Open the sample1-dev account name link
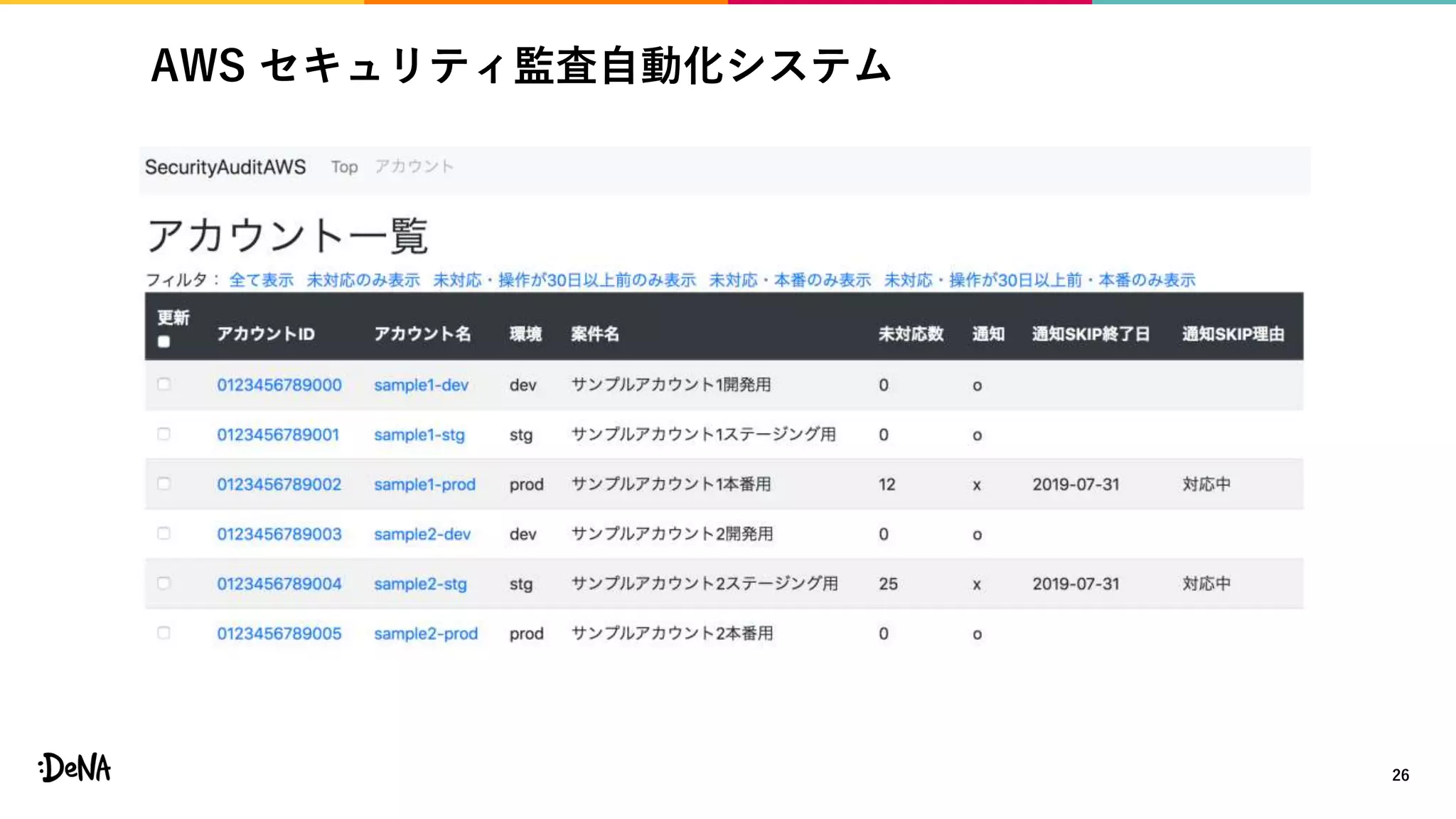Viewport: 1456px width, 819px height. (x=421, y=385)
